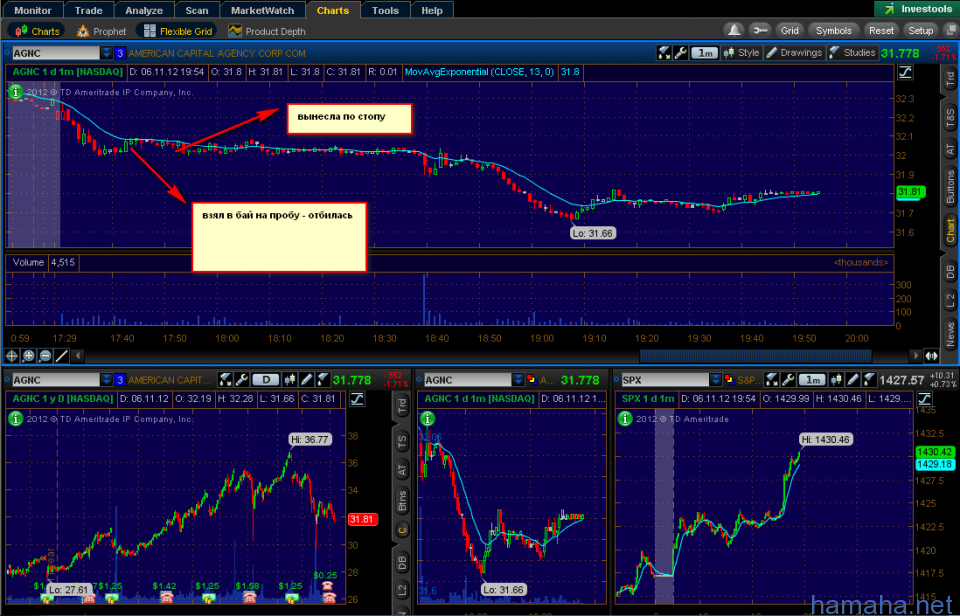The width and height of the screenshot is (960, 616).
Task: Click the zoom out magnifier icon
Action: click(45, 356)
